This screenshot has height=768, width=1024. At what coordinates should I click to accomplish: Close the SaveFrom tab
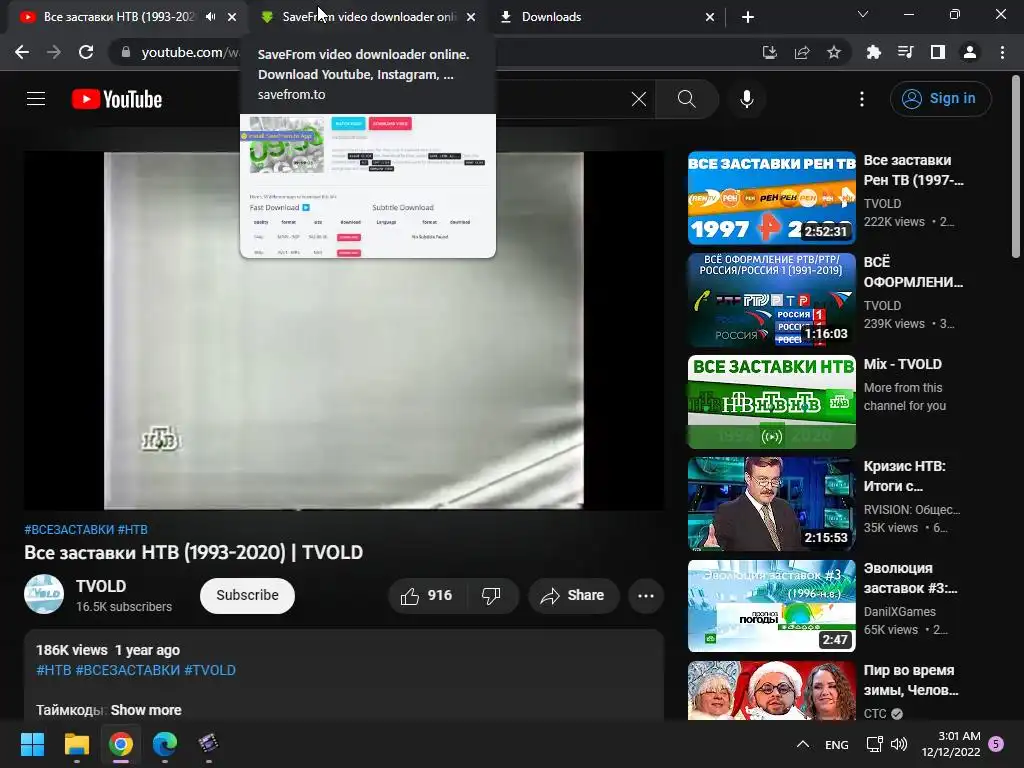[471, 17]
